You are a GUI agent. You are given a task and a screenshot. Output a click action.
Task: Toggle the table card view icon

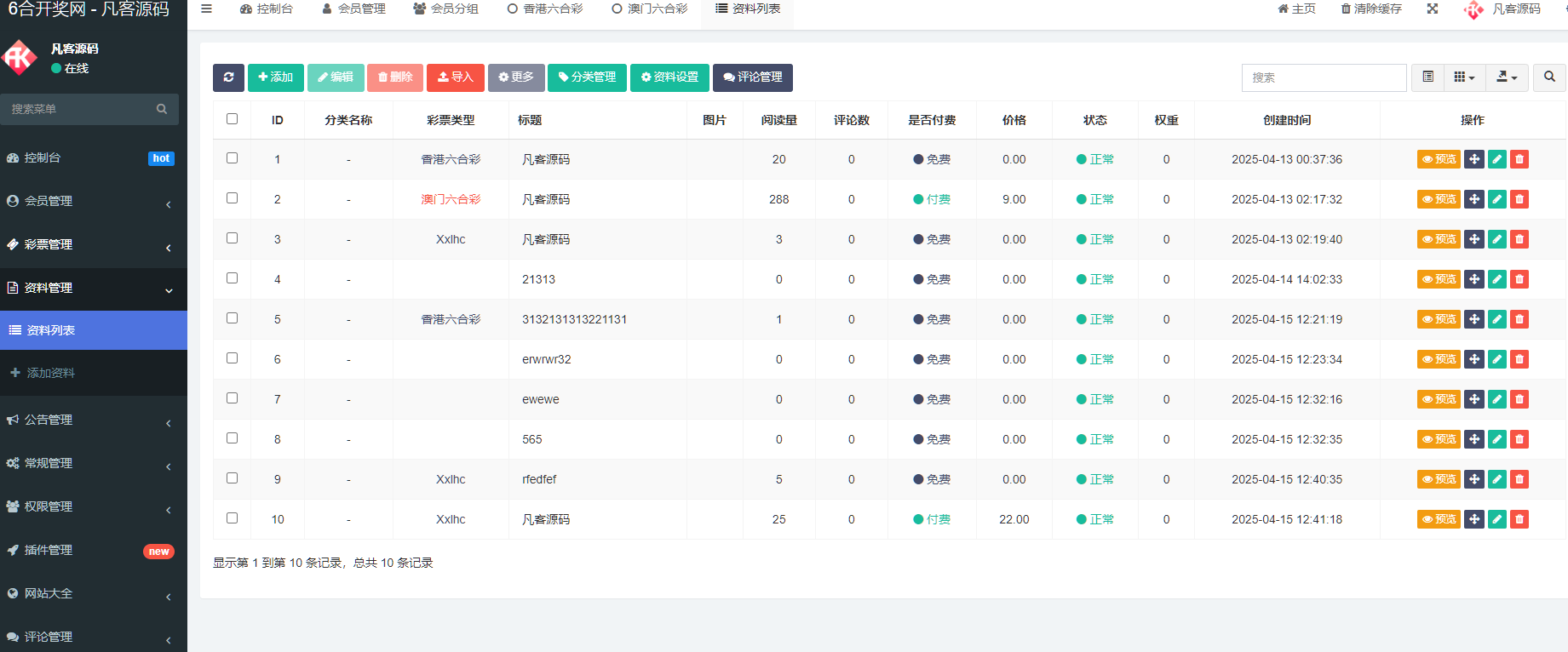tap(1428, 77)
